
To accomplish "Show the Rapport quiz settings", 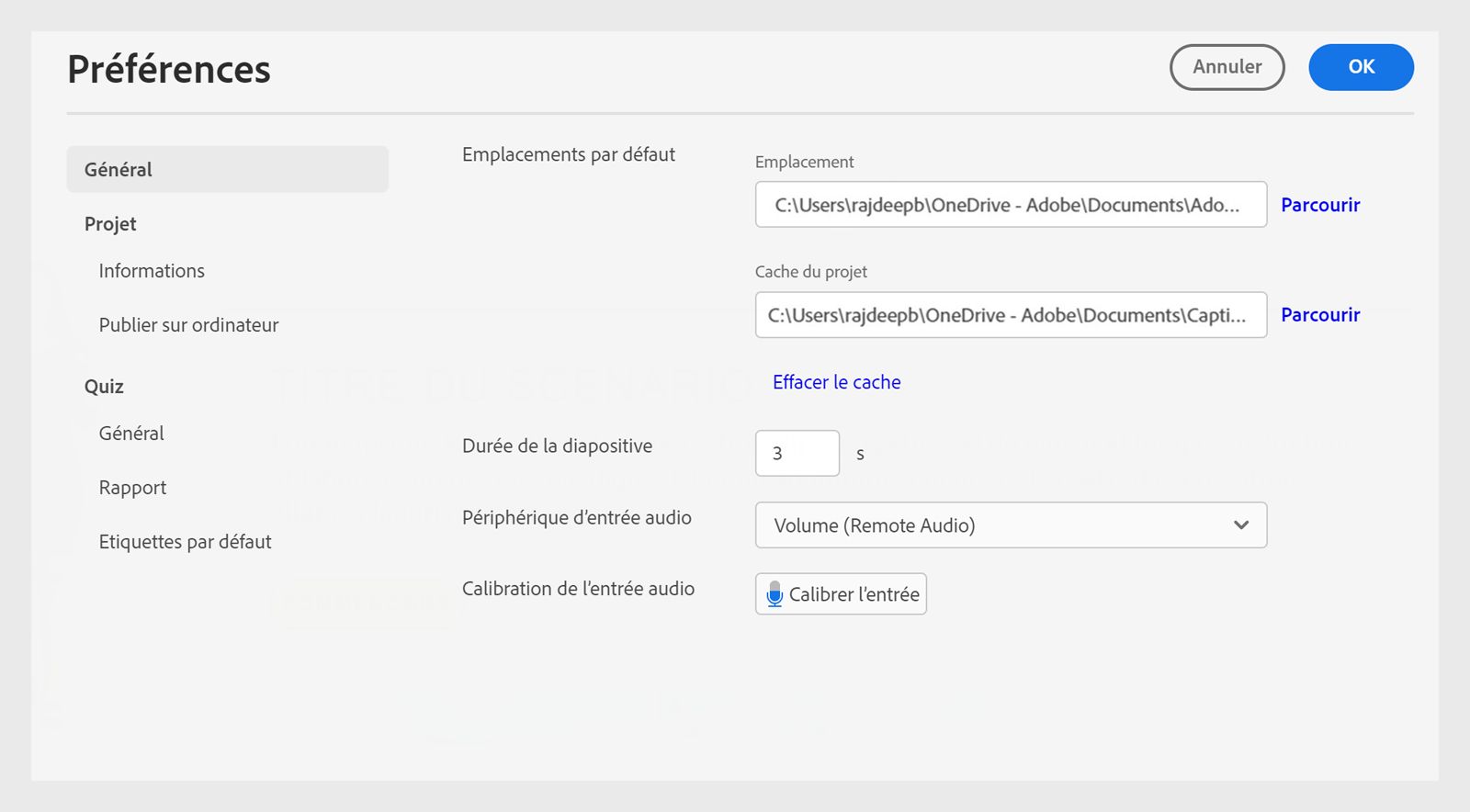I will click(132, 488).
